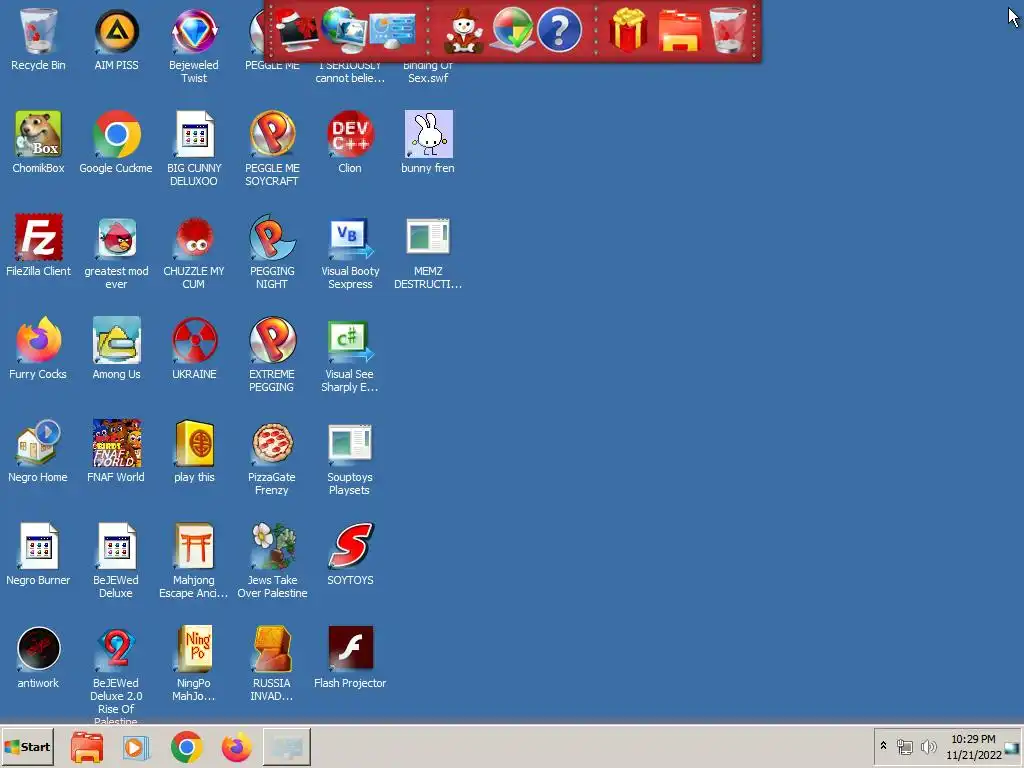Click the Santa-hat computer icon in the dock
1024x768 pixels.
coord(296,30)
